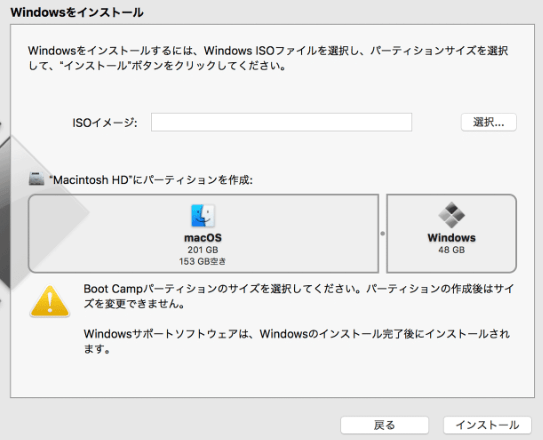Click the ISO image path field
543x440 pixels.
tap(281, 122)
